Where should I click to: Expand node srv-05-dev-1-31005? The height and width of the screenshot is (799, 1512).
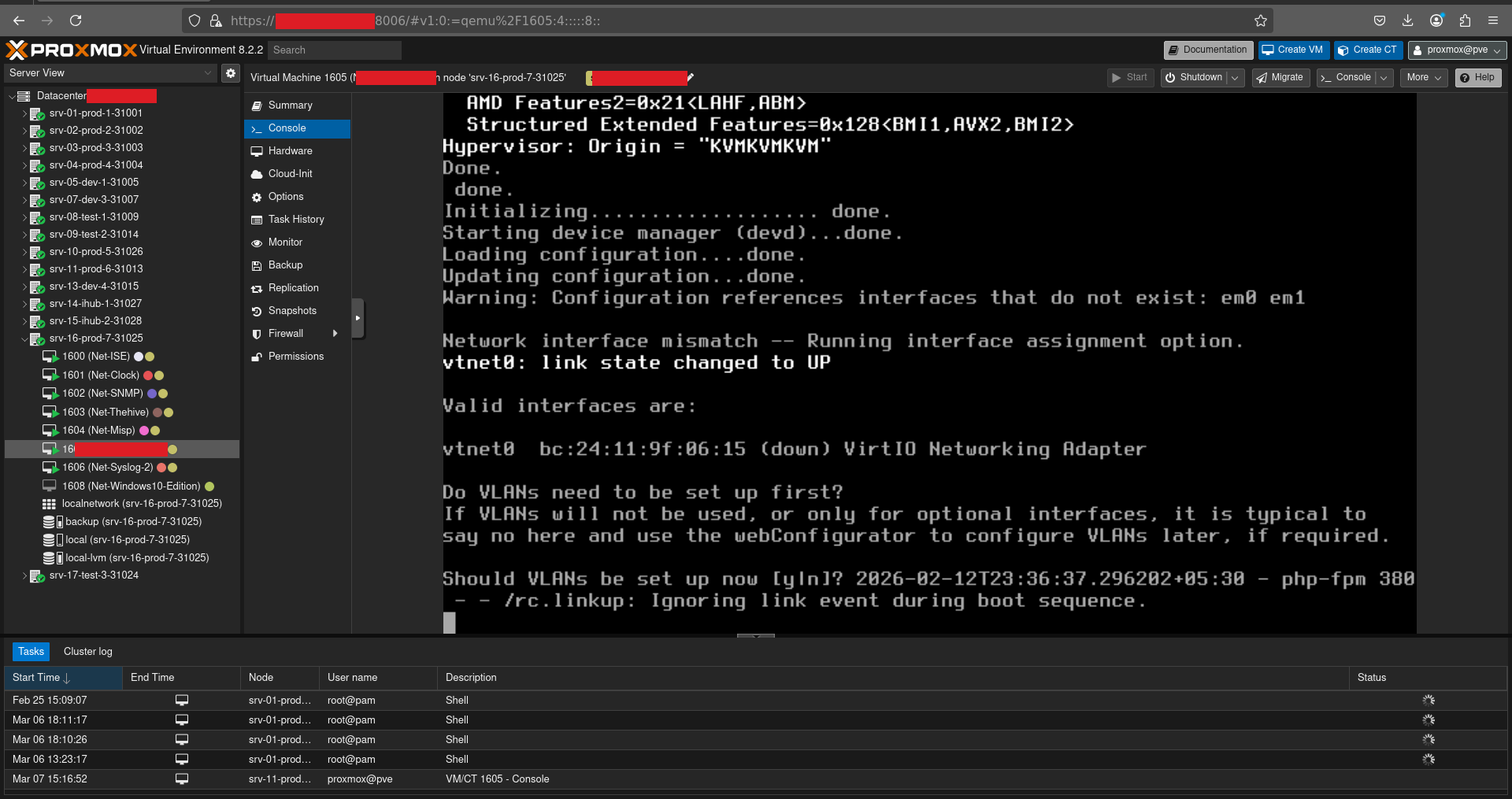tap(24, 183)
